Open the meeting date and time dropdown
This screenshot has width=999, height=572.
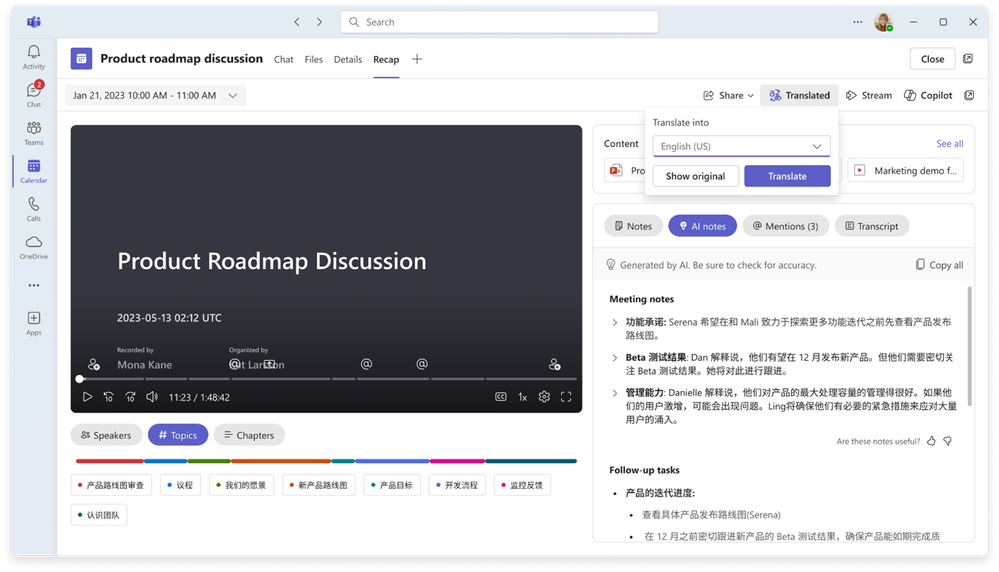click(155, 96)
